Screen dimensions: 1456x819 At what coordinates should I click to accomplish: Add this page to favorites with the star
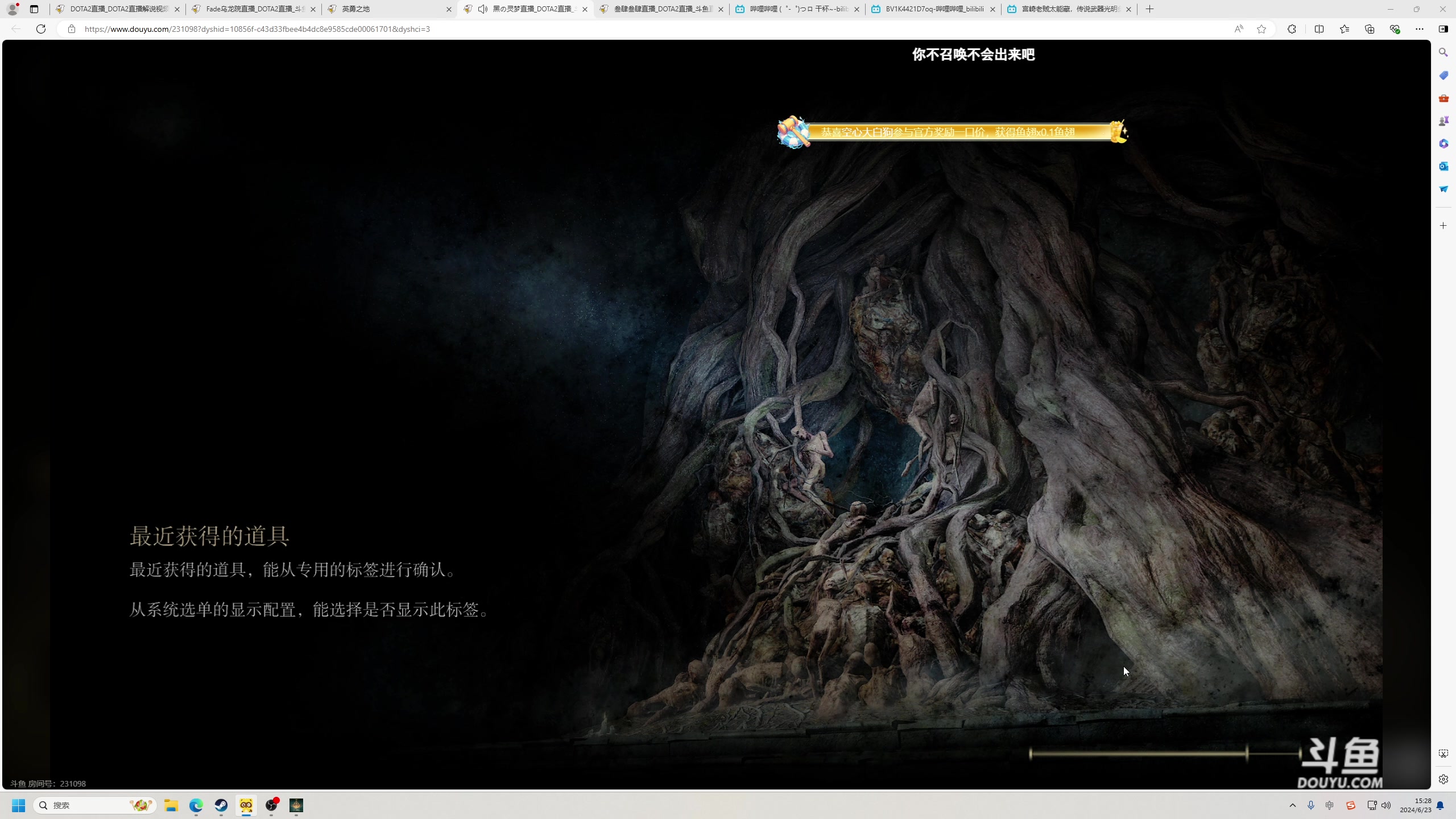click(1261, 29)
